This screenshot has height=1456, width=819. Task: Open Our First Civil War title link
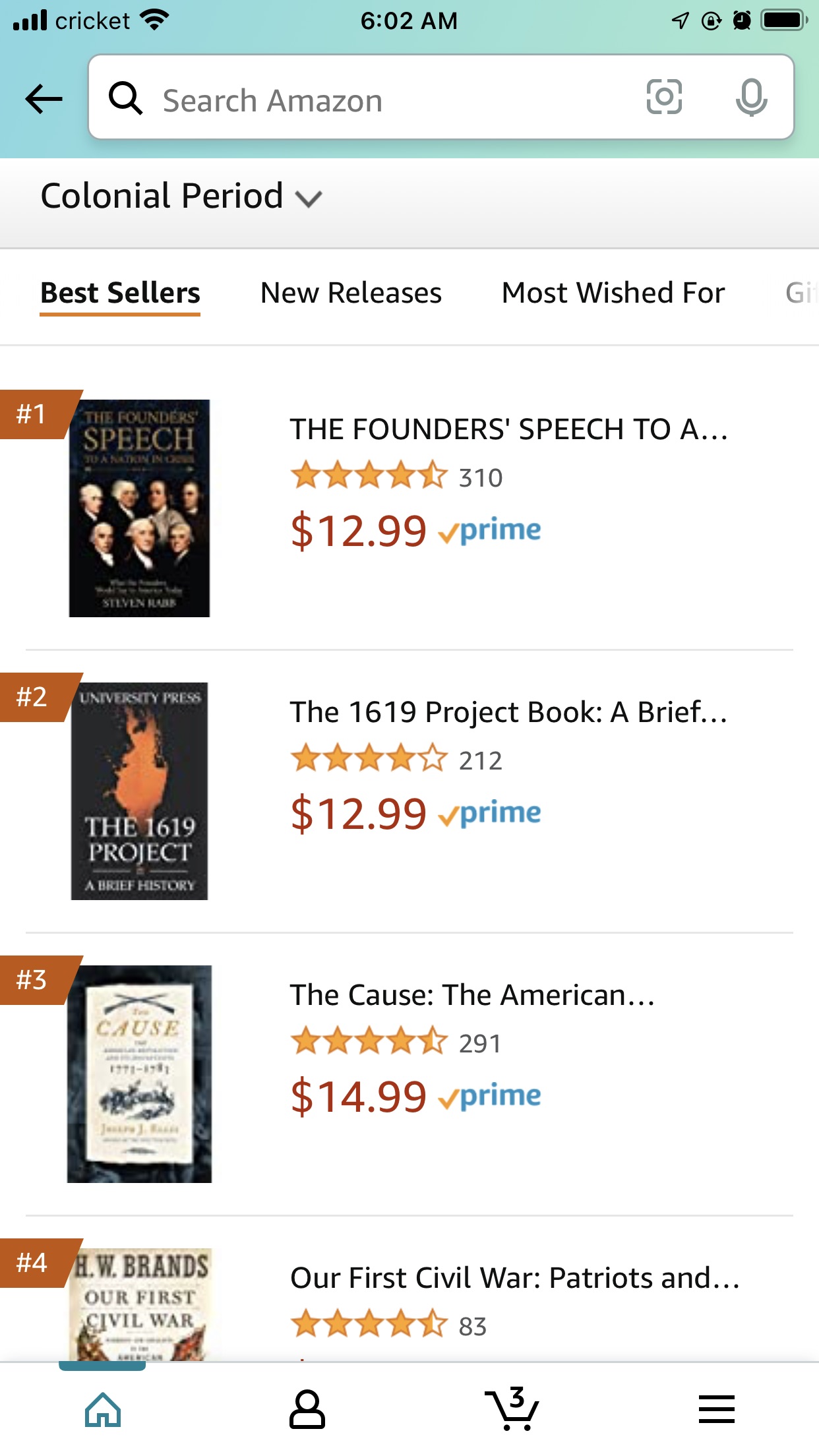pos(515,1278)
